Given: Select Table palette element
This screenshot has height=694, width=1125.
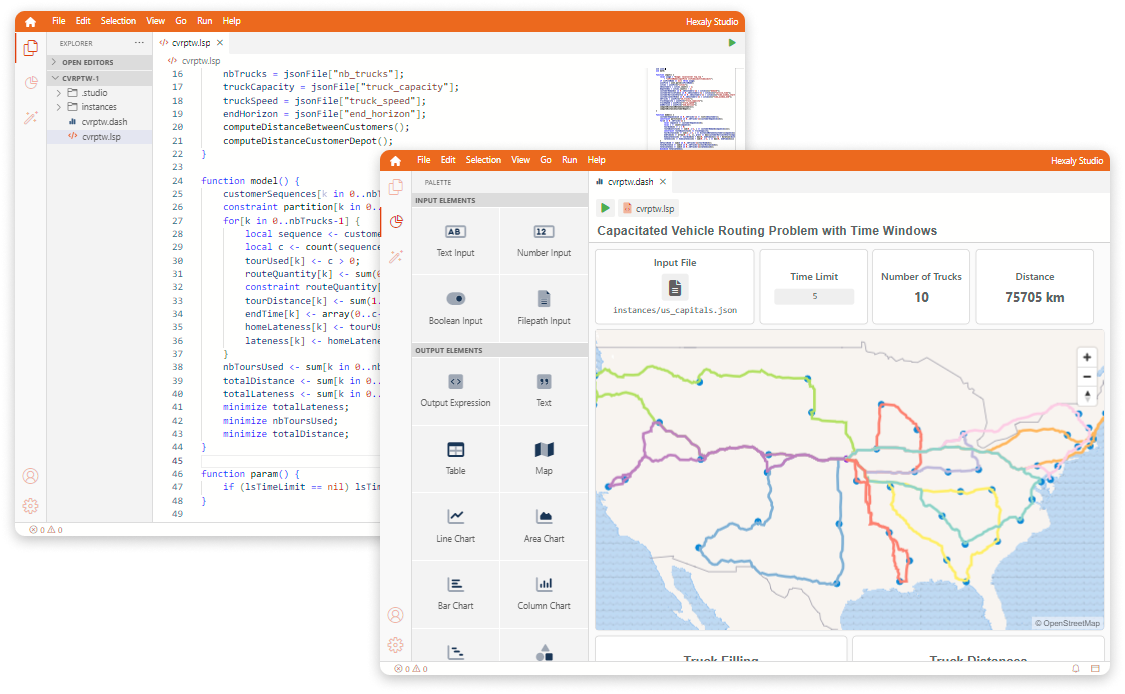Looking at the screenshot, I should (x=456, y=459).
